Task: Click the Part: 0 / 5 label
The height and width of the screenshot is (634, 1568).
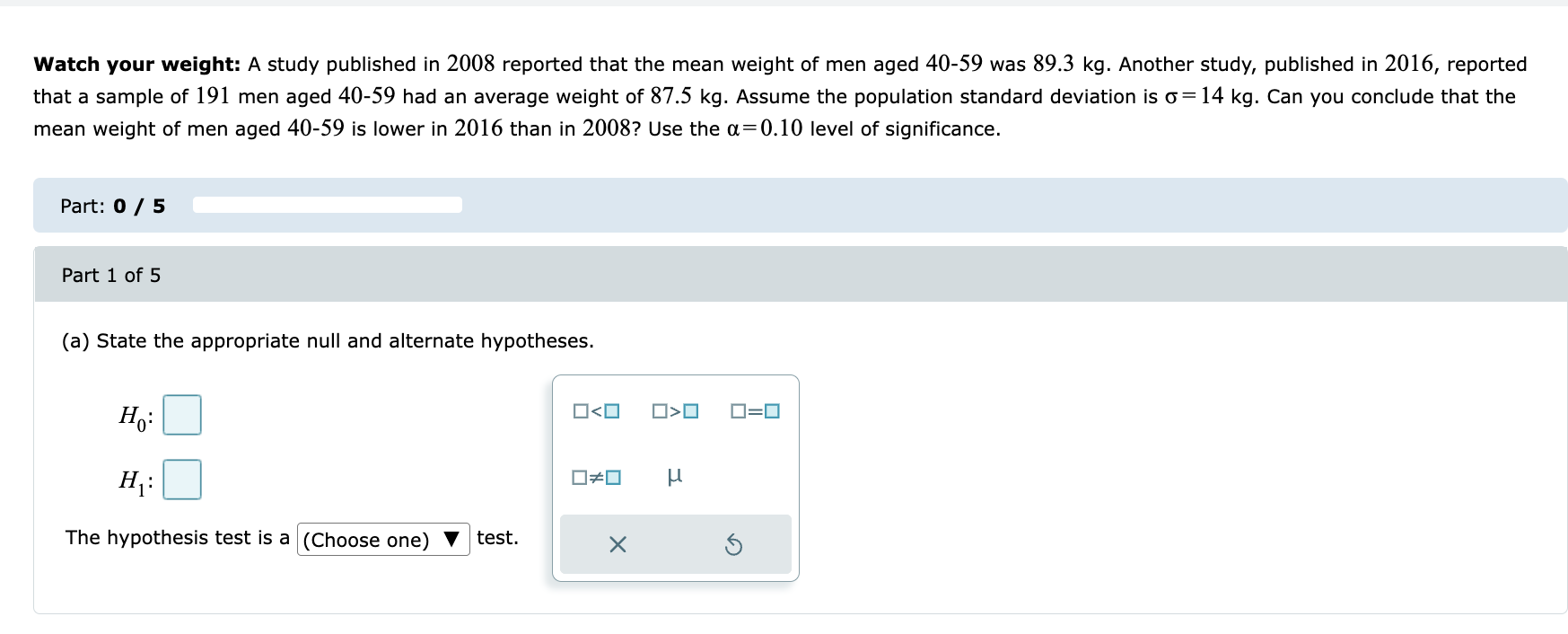Action: [x=112, y=206]
